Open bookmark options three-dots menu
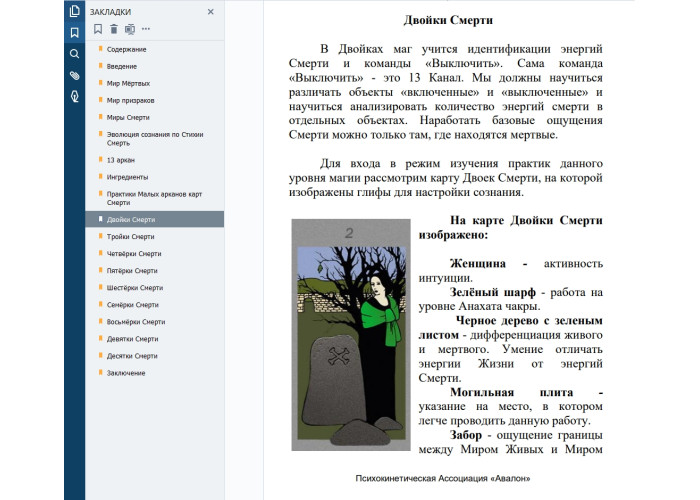 [146, 29]
